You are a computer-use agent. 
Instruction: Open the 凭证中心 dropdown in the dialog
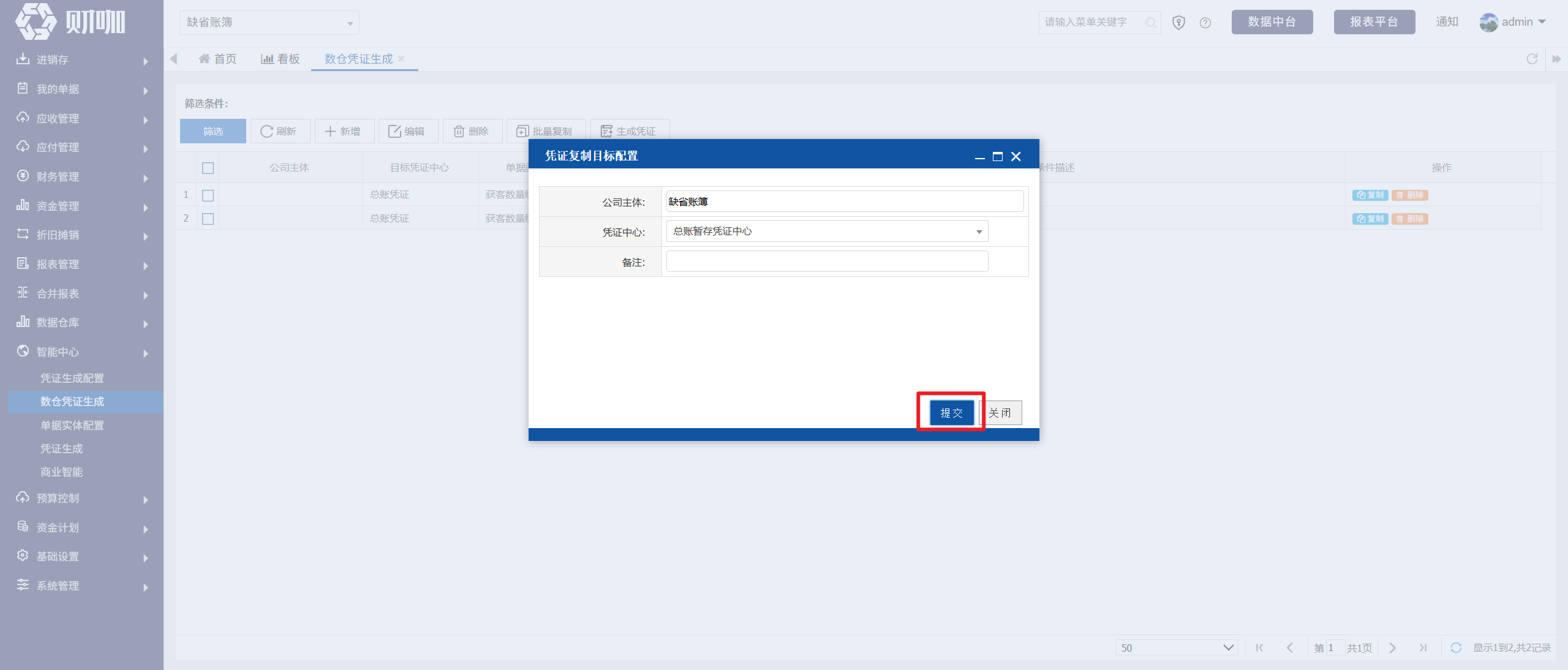tap(827, 231)
